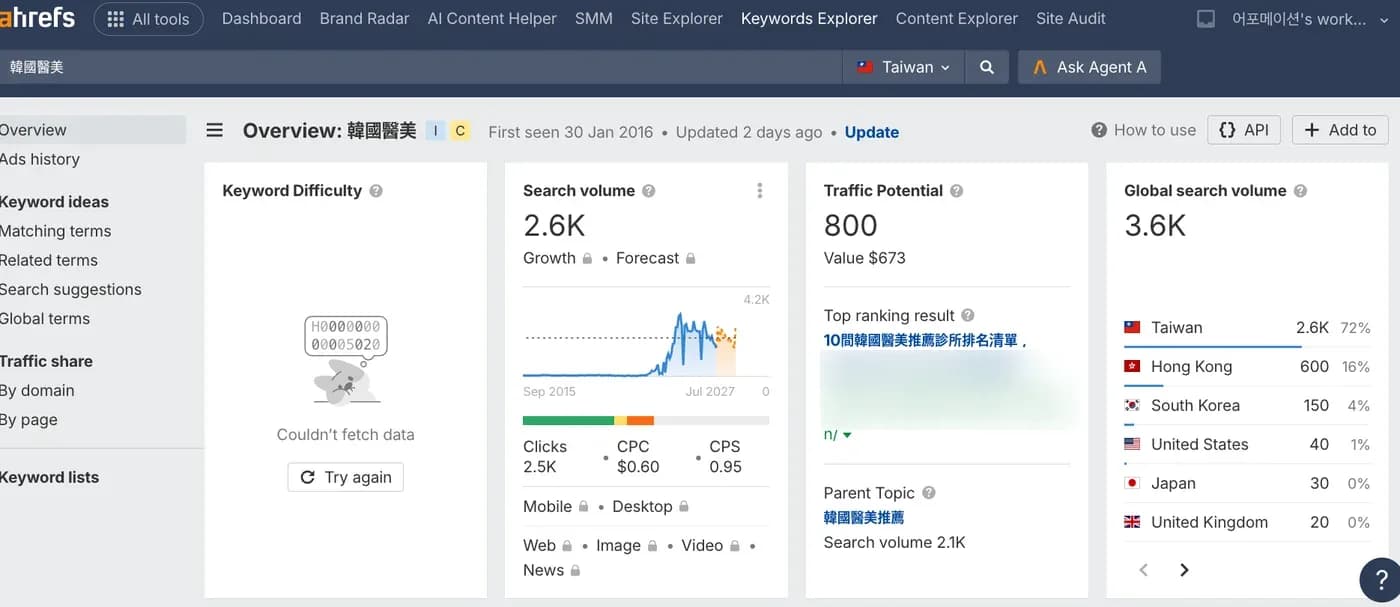
Task: Click Parent Topic help icon
Action: [x=929, y=493]
